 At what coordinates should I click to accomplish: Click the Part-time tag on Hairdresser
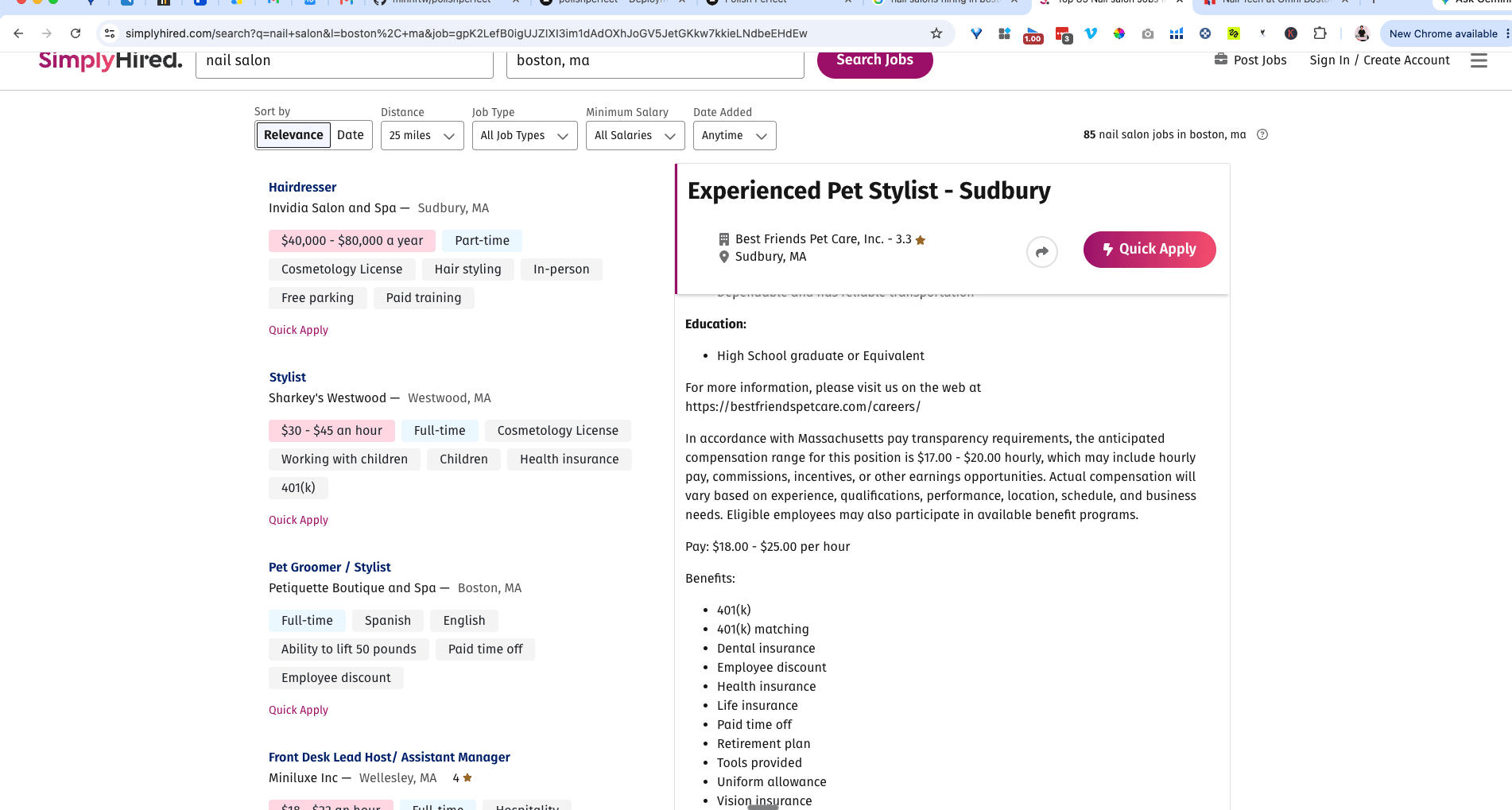pyautogui.click(x=483, y=241)
